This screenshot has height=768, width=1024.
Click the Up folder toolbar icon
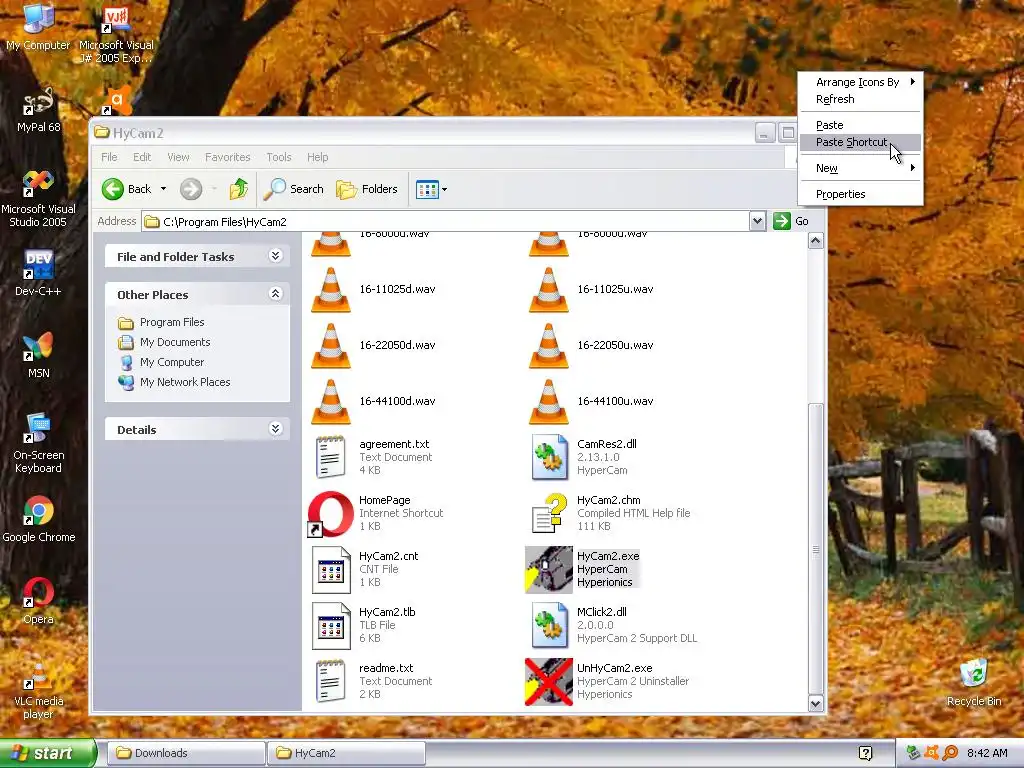238,189
